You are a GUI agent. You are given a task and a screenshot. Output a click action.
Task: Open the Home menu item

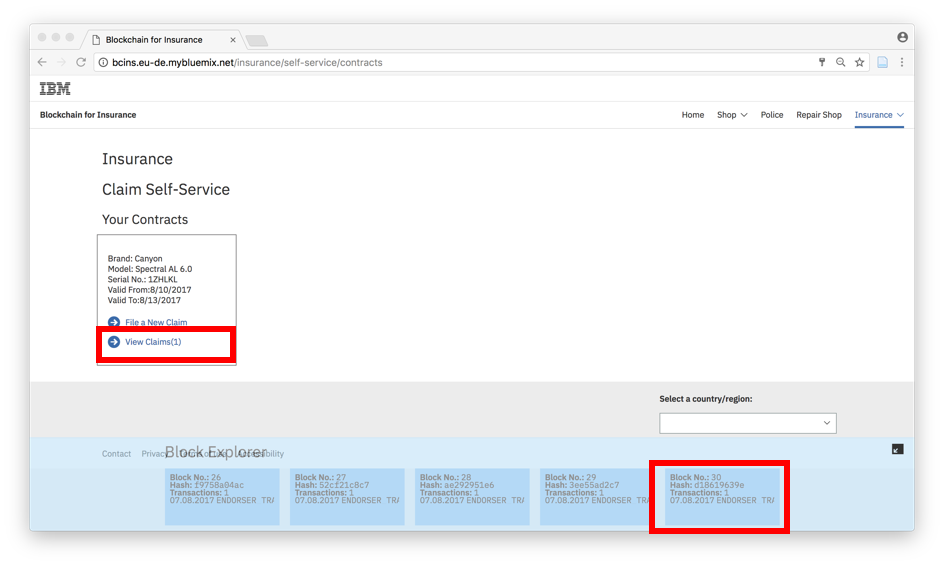coord(692,115)
